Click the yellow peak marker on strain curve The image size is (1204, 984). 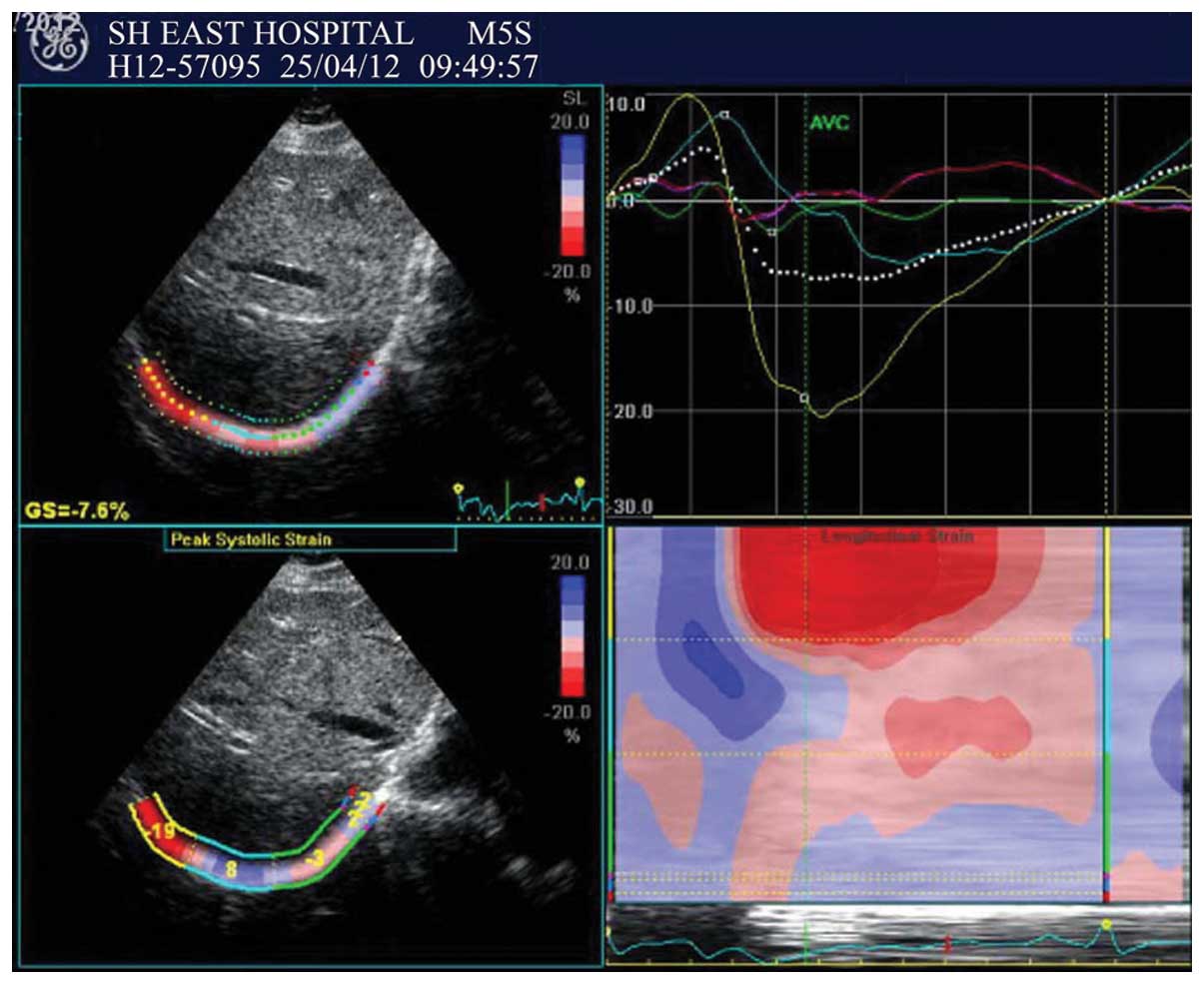[x=804, y=398]
